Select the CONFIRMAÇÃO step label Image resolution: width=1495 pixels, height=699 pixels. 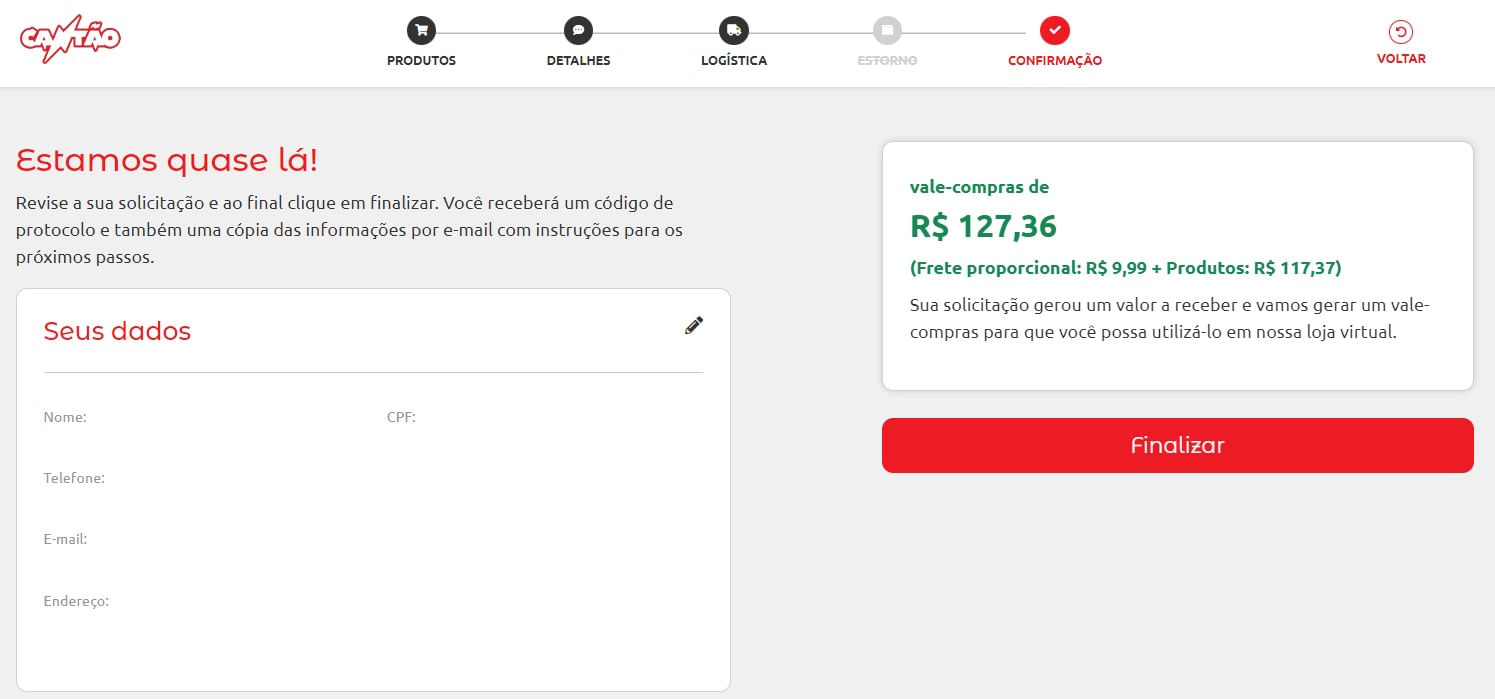point(1055,60)
